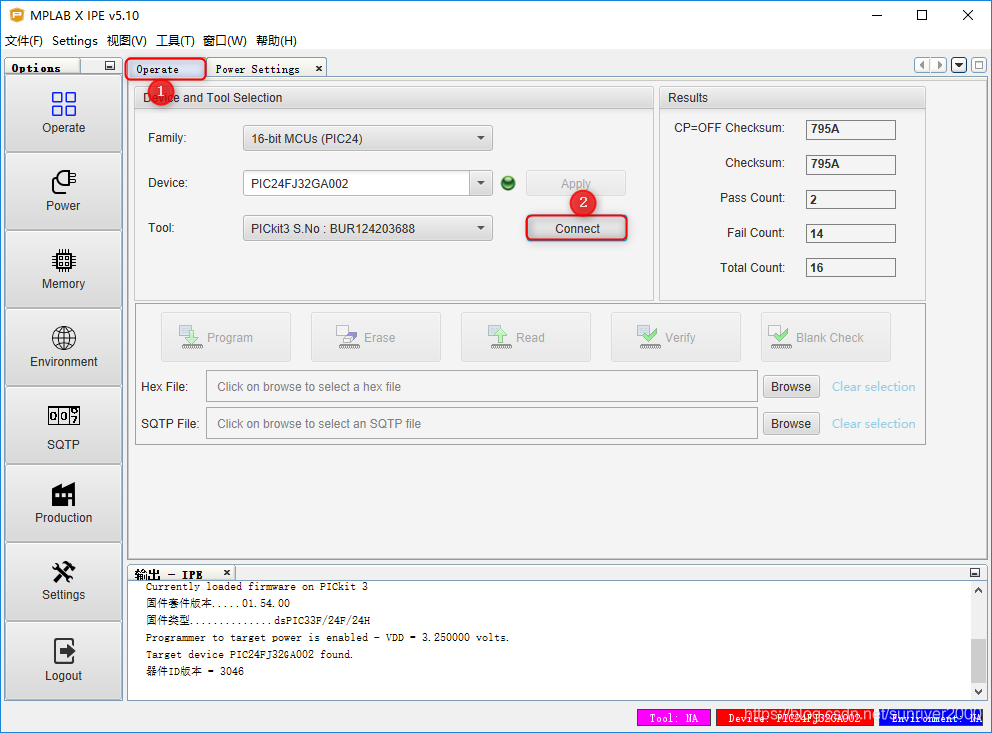The image size is (992, 733).
Task: Click the Blank Check button
Action: (x=826, y=337)
